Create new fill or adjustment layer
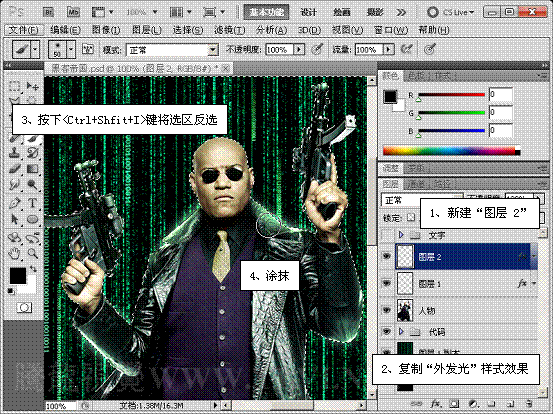 tap(473, 404)
